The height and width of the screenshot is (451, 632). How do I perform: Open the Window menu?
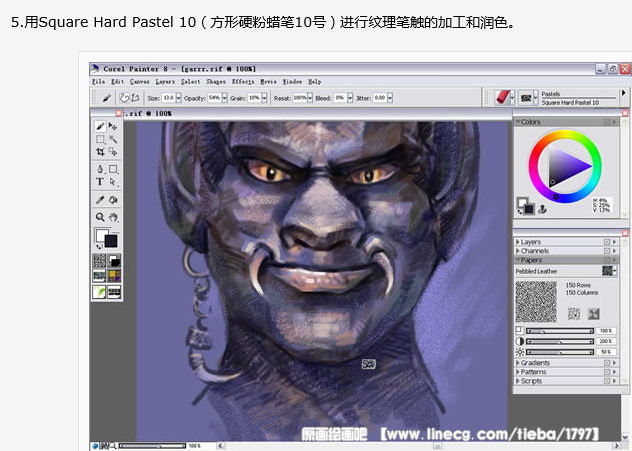(292, 82)
